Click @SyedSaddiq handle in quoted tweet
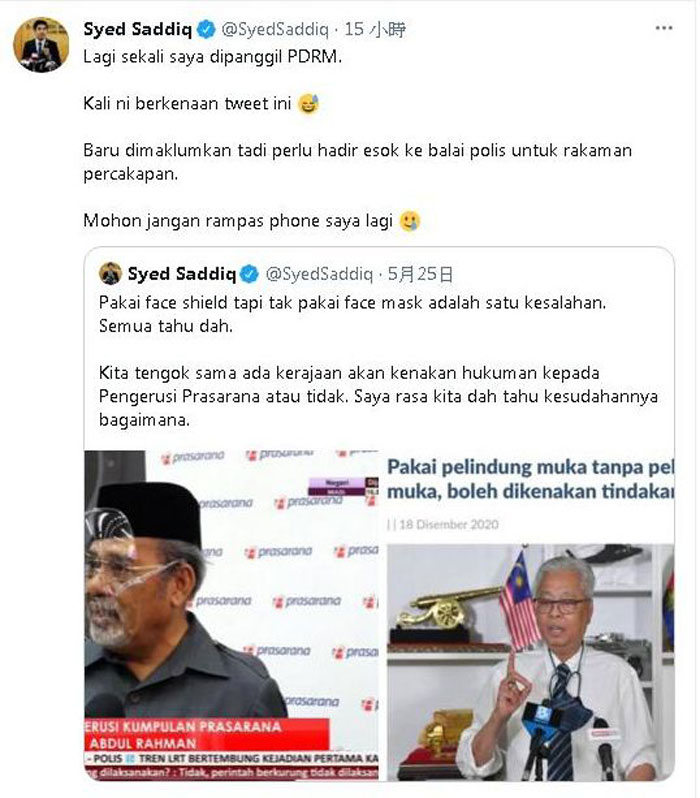Screen dimensions: 700x798 coord(319,274)
